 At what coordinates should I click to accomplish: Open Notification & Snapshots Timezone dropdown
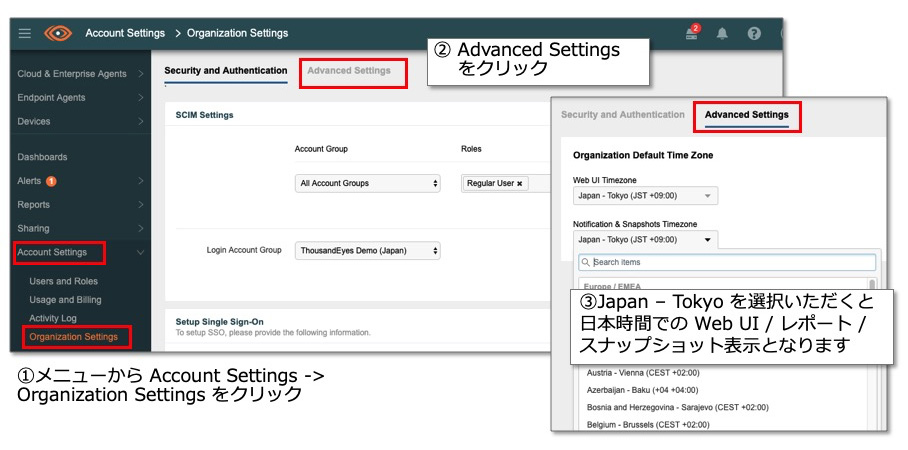click(645, 240)
